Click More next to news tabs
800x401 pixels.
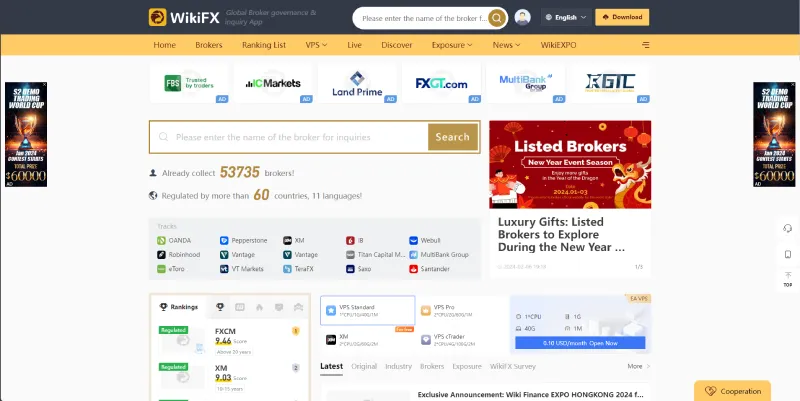pos(639,366)
